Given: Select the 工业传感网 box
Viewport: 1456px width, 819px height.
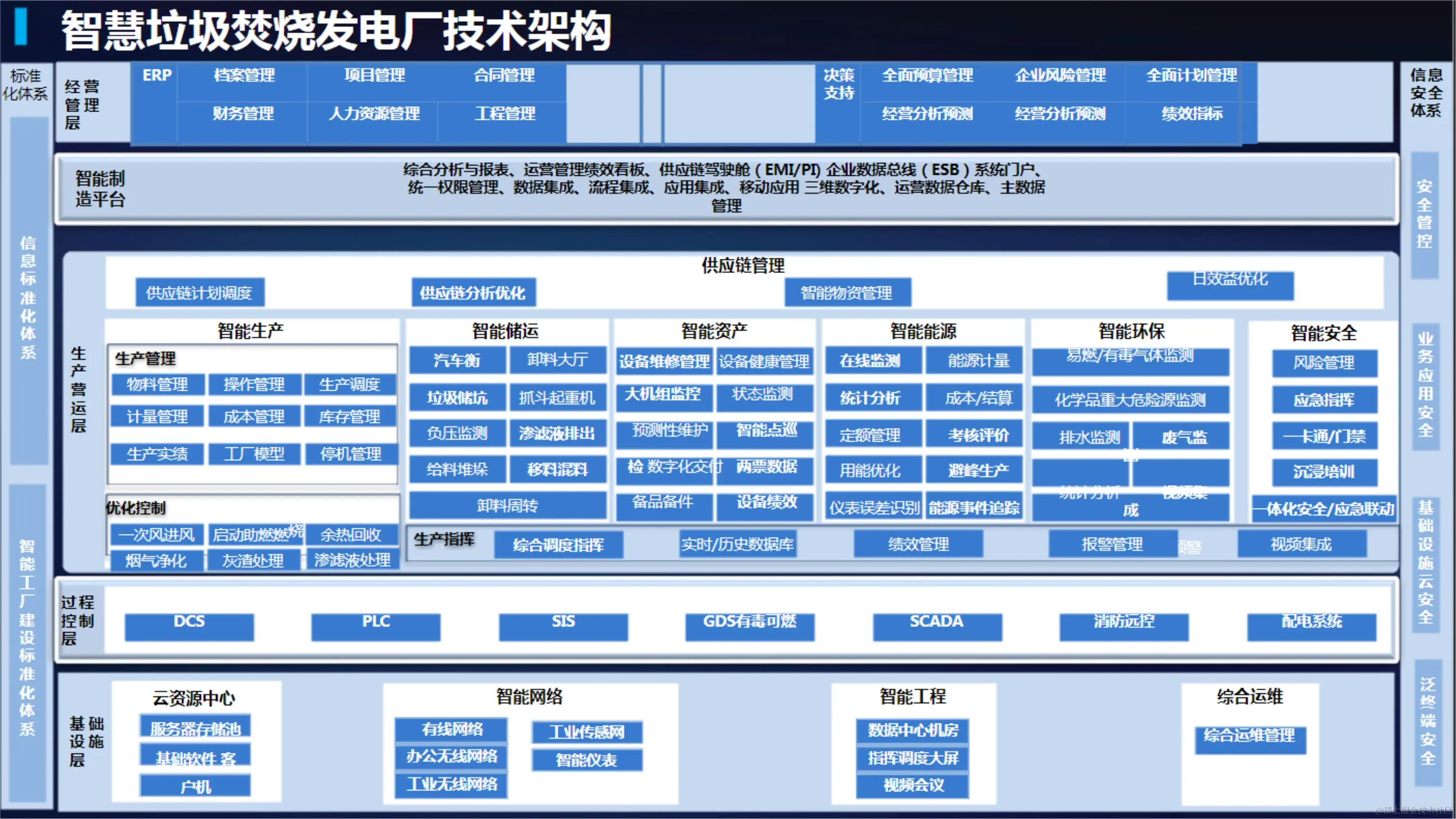Looking at the screenshot, I should 587,732.
